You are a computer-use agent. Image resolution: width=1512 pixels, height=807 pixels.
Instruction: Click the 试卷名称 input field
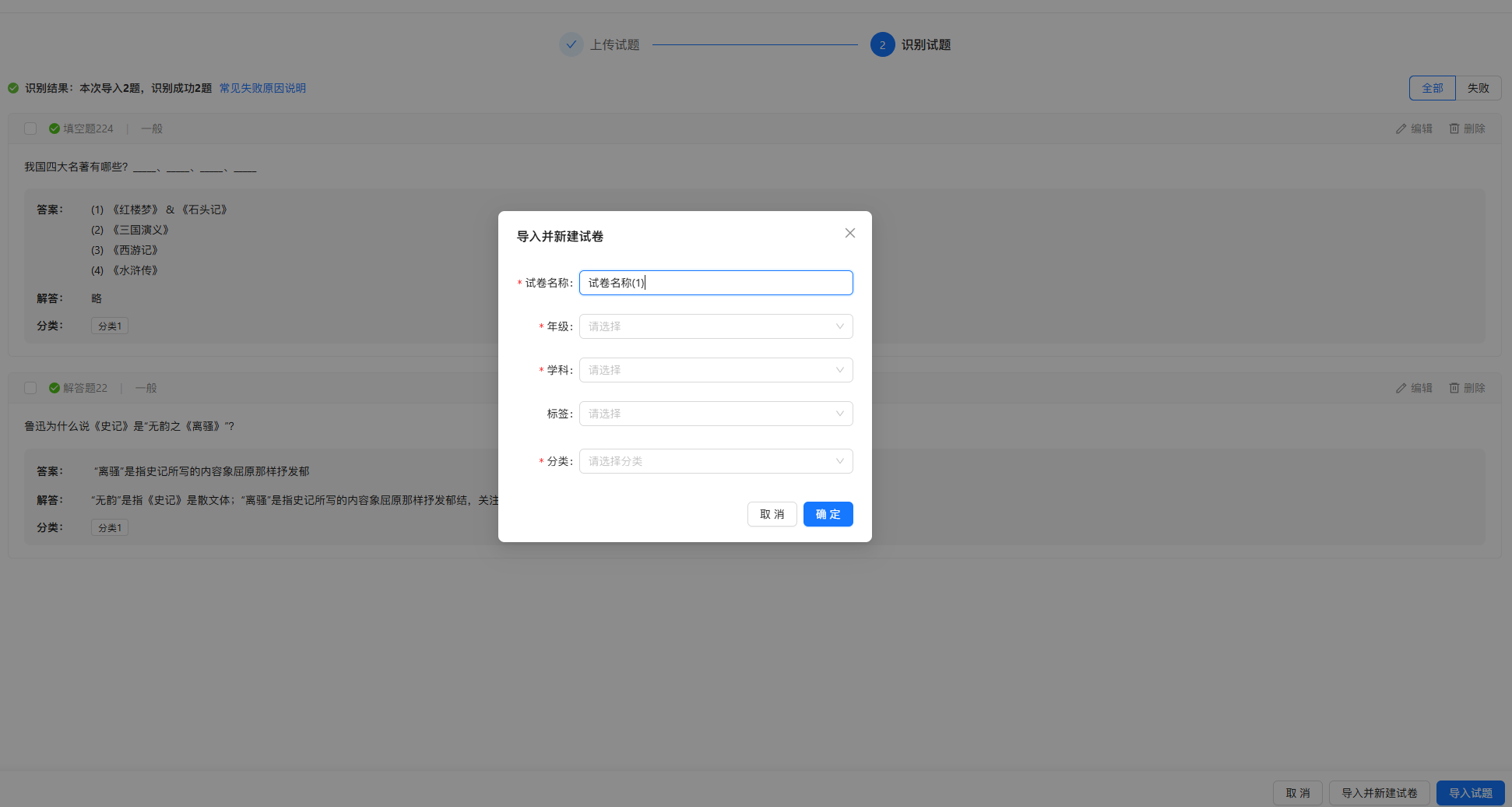[716, 283]
